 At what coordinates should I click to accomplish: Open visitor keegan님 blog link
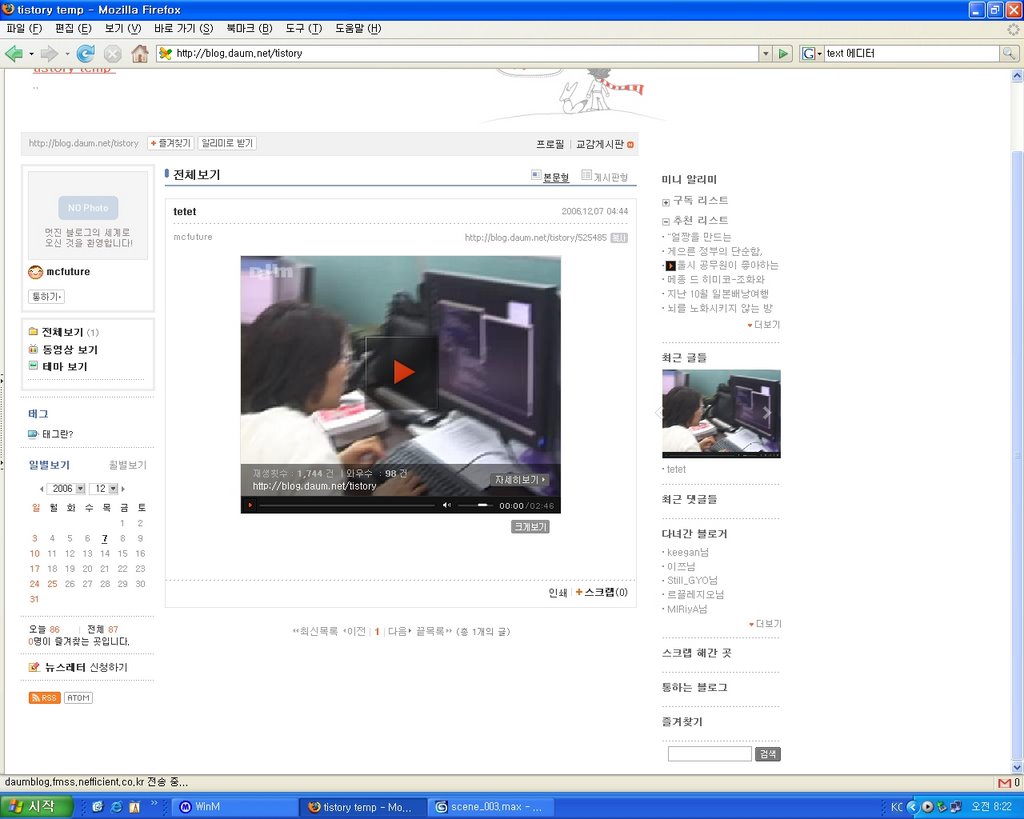click(x=688, y=553)
